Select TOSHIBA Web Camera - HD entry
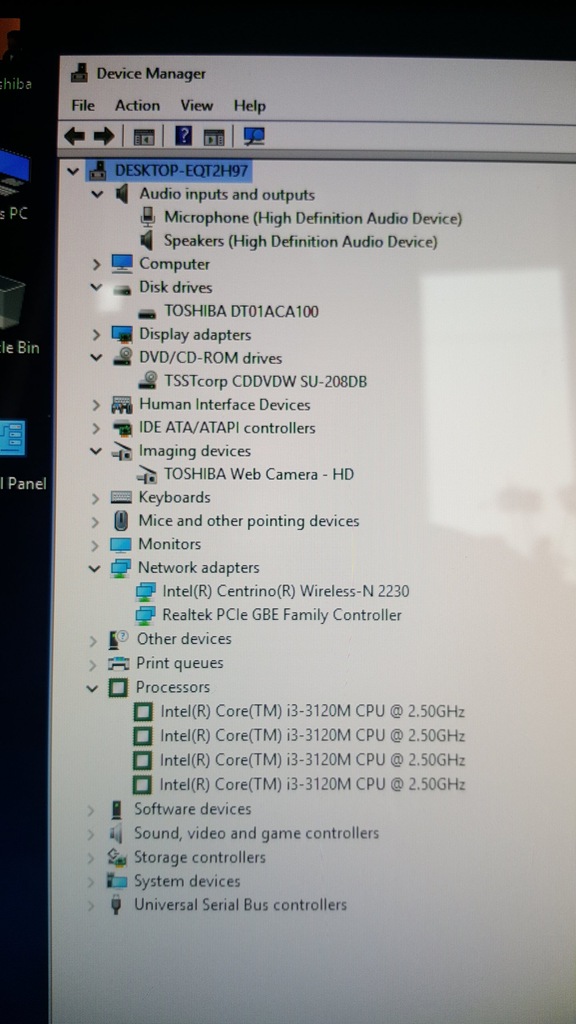The width and height of the screenshot is (576, 1024). pyautogui.click(x=259, y=474)
